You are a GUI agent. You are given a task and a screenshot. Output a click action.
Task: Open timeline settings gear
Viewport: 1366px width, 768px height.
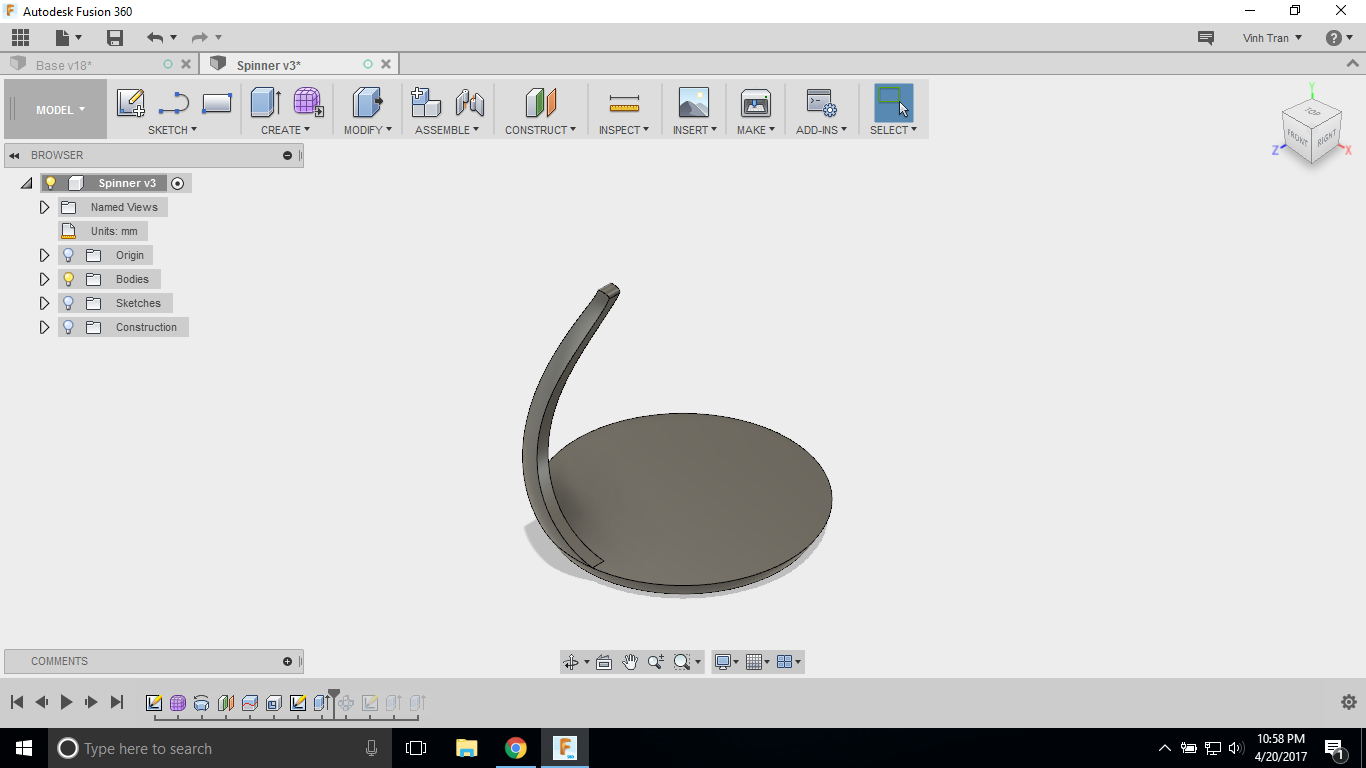pos(1348,702)
